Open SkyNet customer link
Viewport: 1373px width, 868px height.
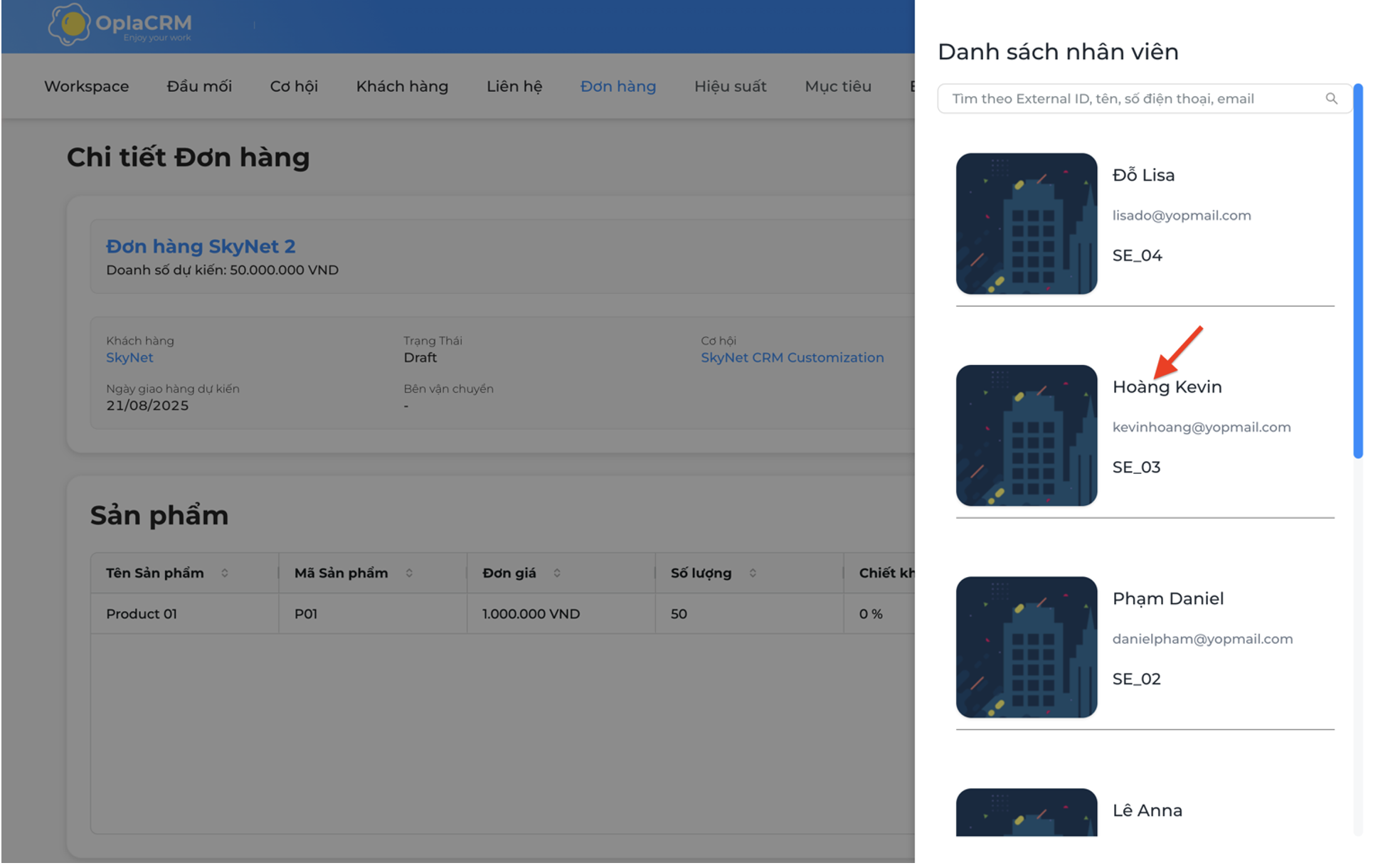[130, 359]
